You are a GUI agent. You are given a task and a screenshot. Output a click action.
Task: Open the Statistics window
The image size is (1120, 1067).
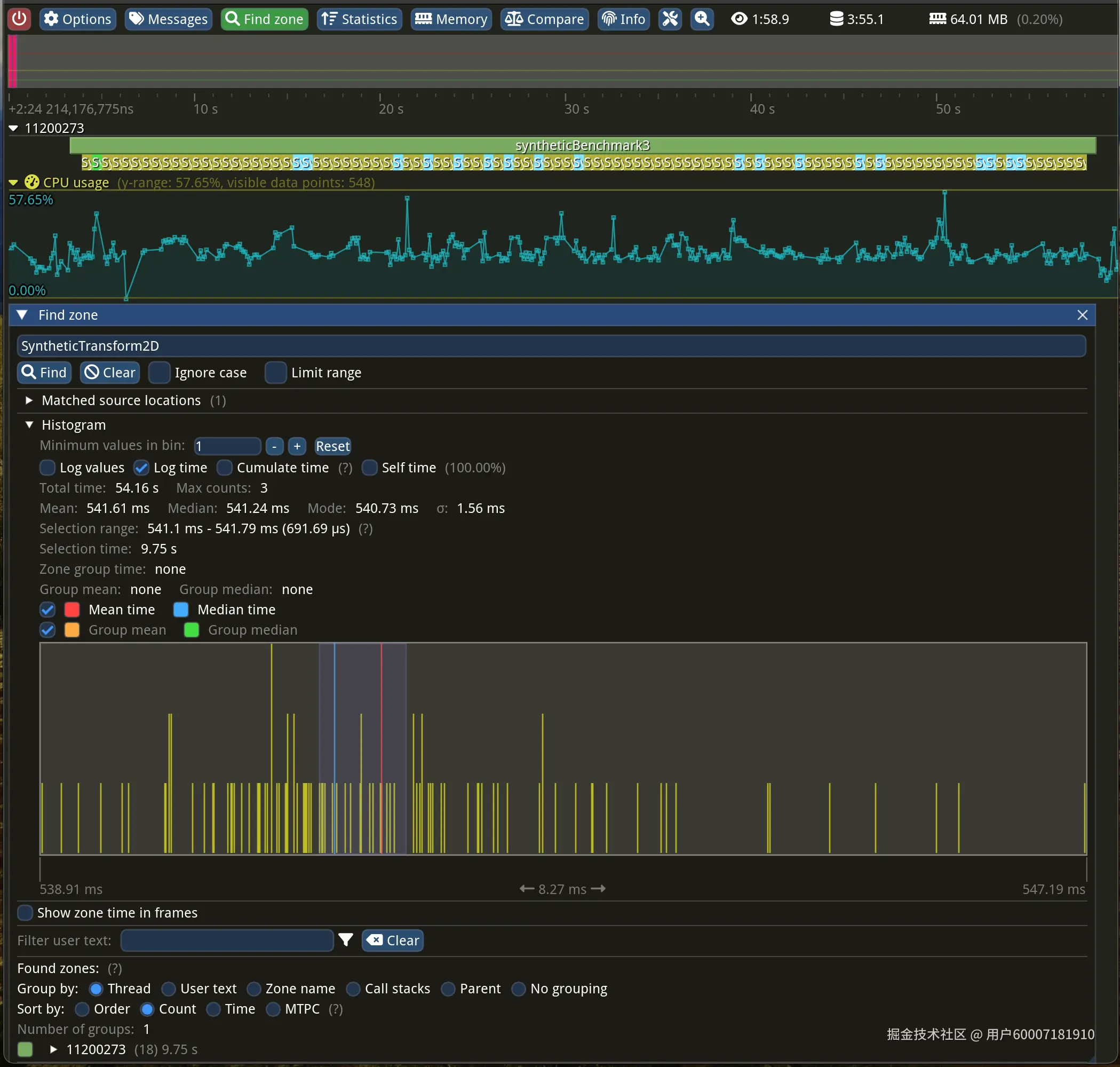tap(359, 19)
